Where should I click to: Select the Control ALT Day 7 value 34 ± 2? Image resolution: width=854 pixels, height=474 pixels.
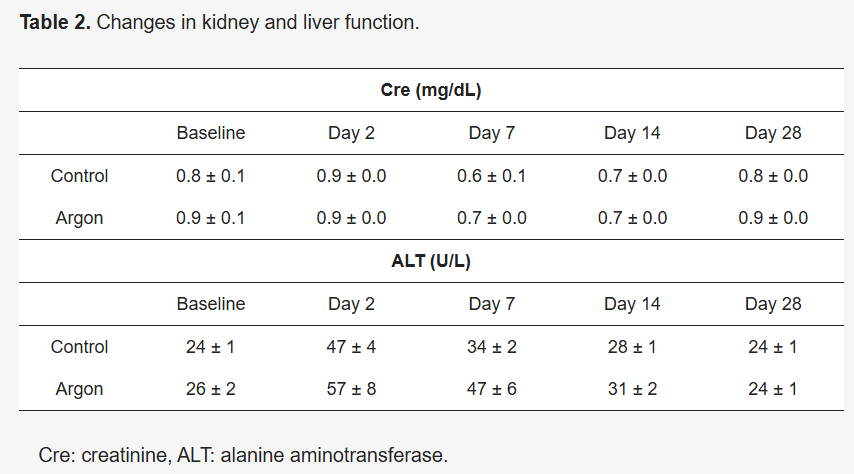[x=492, y=347]
